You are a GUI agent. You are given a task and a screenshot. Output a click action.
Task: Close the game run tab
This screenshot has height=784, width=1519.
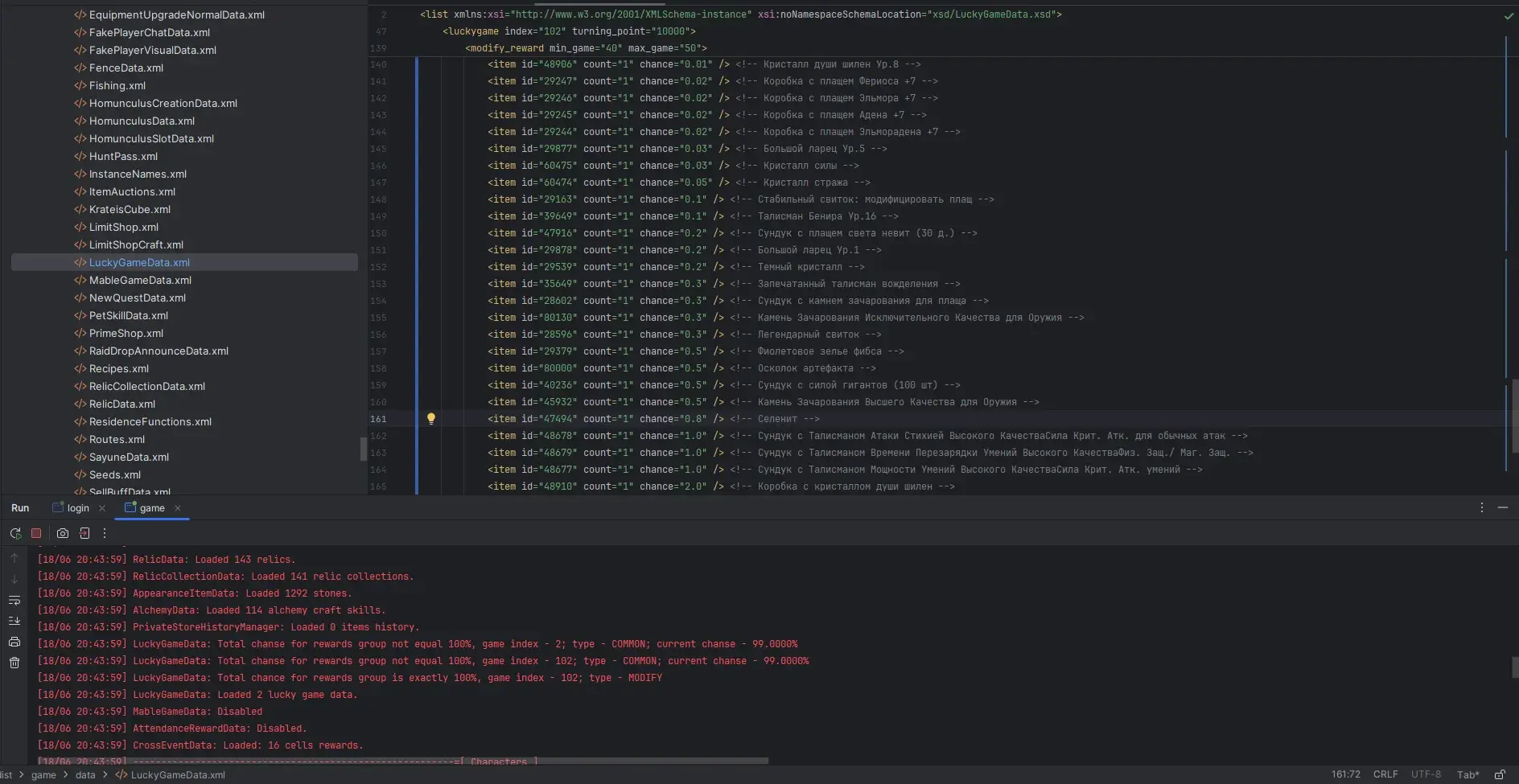(178, 508)
